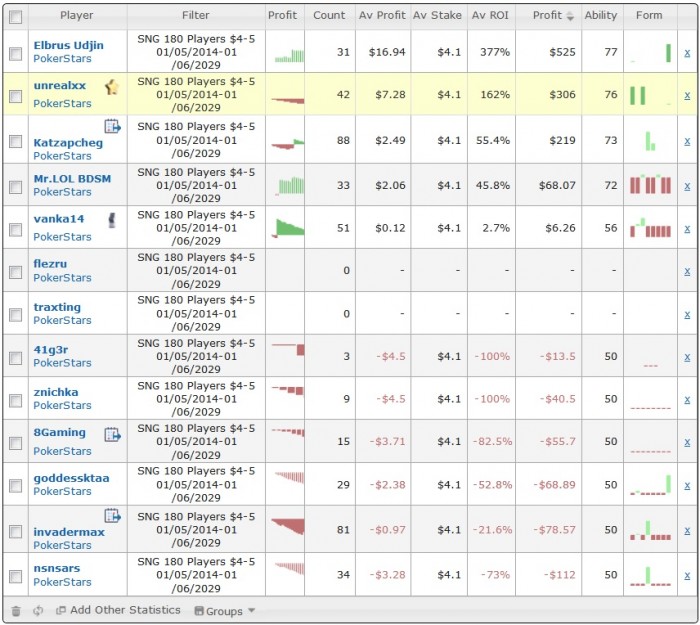The height and width of the screenshot is (625, 700).
Task: Check the 41g3r row checkbox
Action: coord(16,358)
